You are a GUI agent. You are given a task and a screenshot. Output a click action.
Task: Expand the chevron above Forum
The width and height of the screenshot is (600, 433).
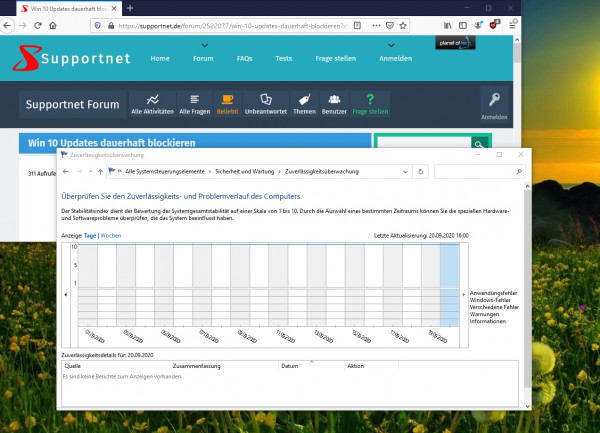(x=205, y=46)
